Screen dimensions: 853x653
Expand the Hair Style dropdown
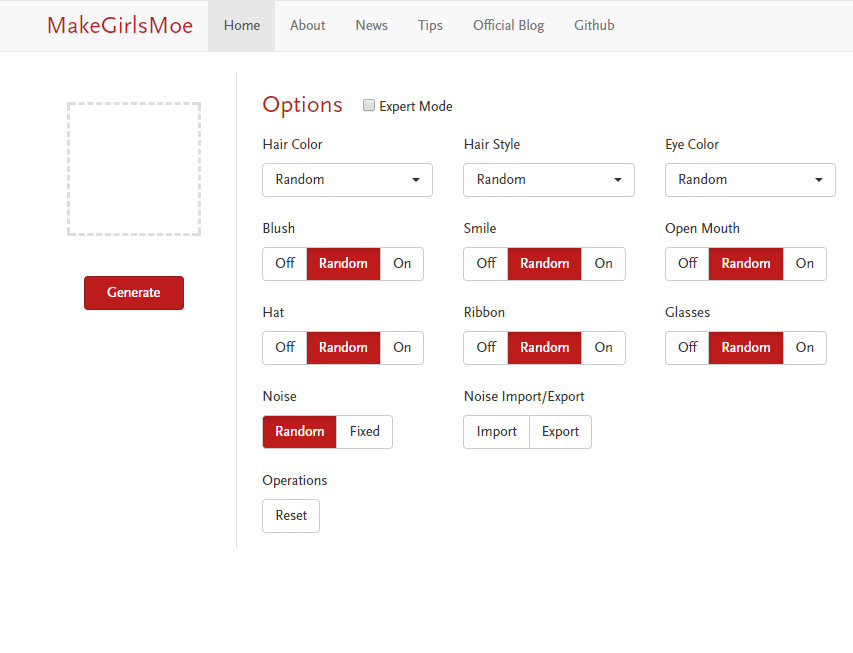(548, 180)
